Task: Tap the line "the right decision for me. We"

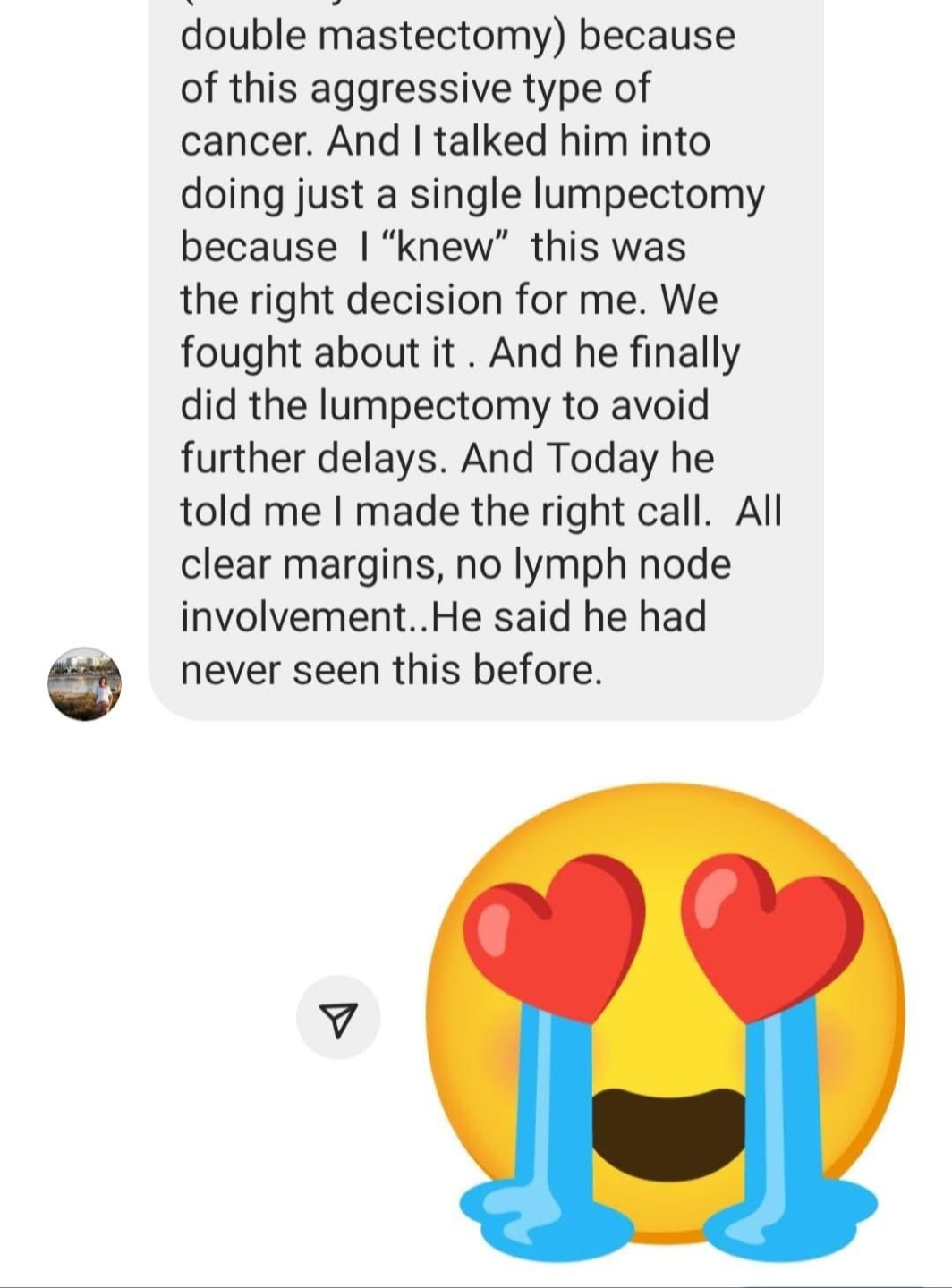Action: (x=449, y=300)
